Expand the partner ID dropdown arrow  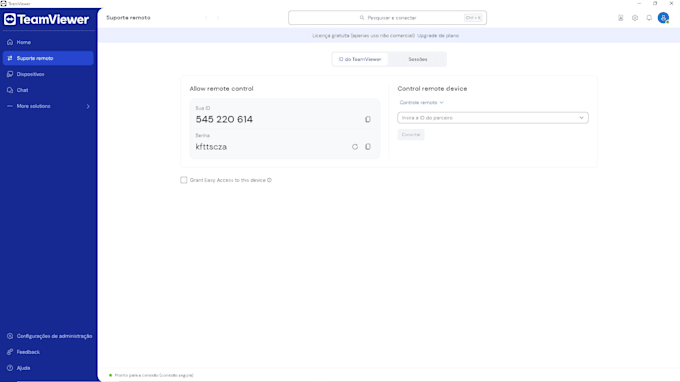[x=582, y=118]
